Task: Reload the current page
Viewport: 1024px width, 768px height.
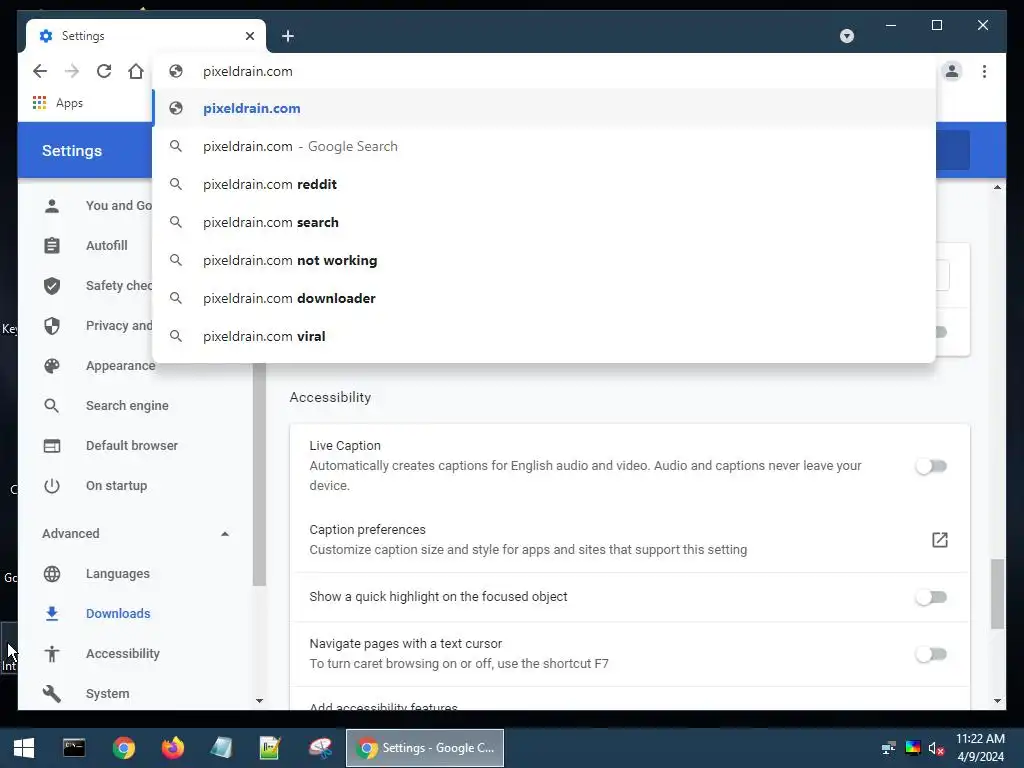Action: [104, 71]
